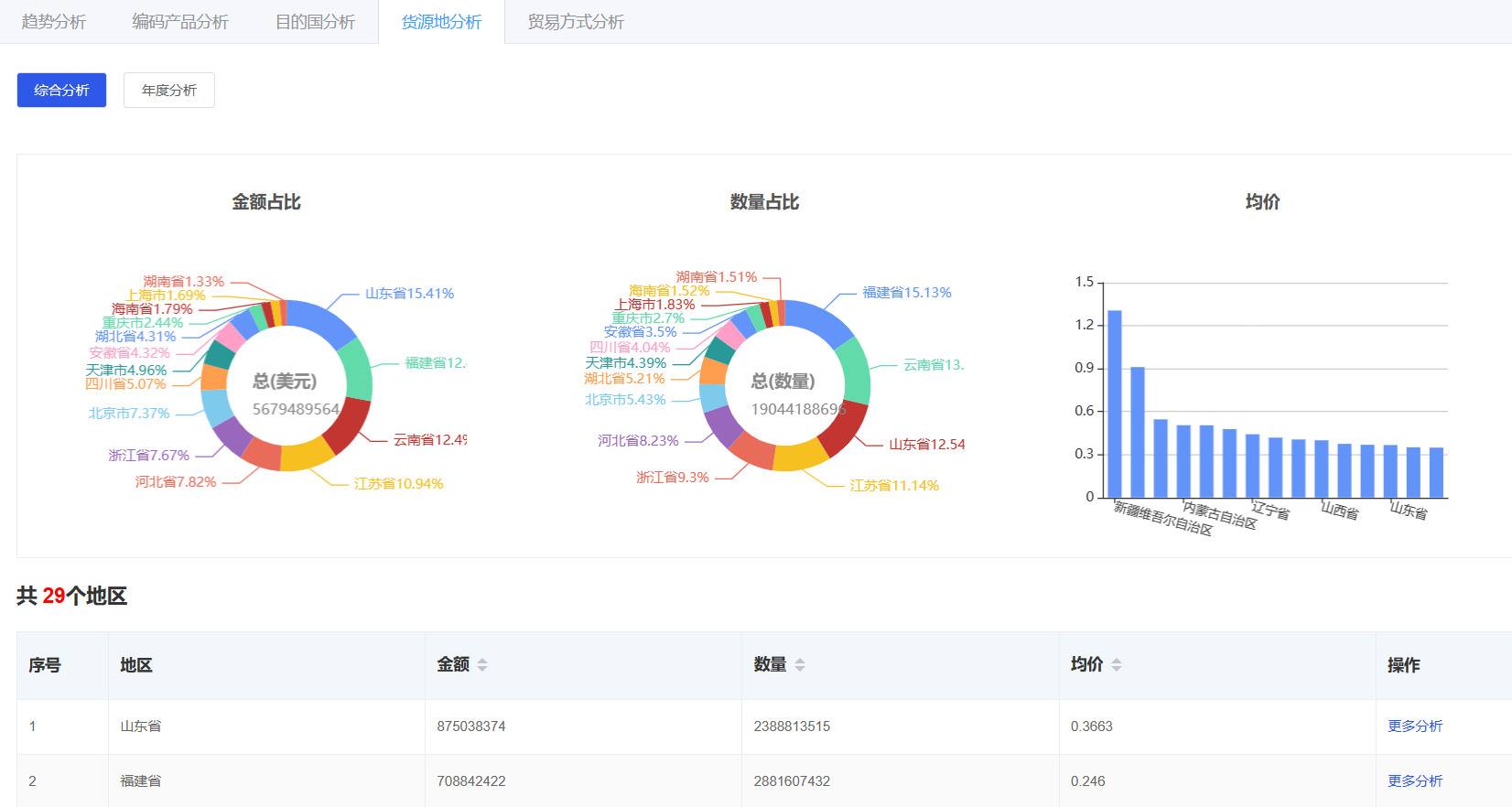Viewport: 1512px width, 807px height.
Task: Switch to 编码产品分析 tab
Action: [180, 22]
